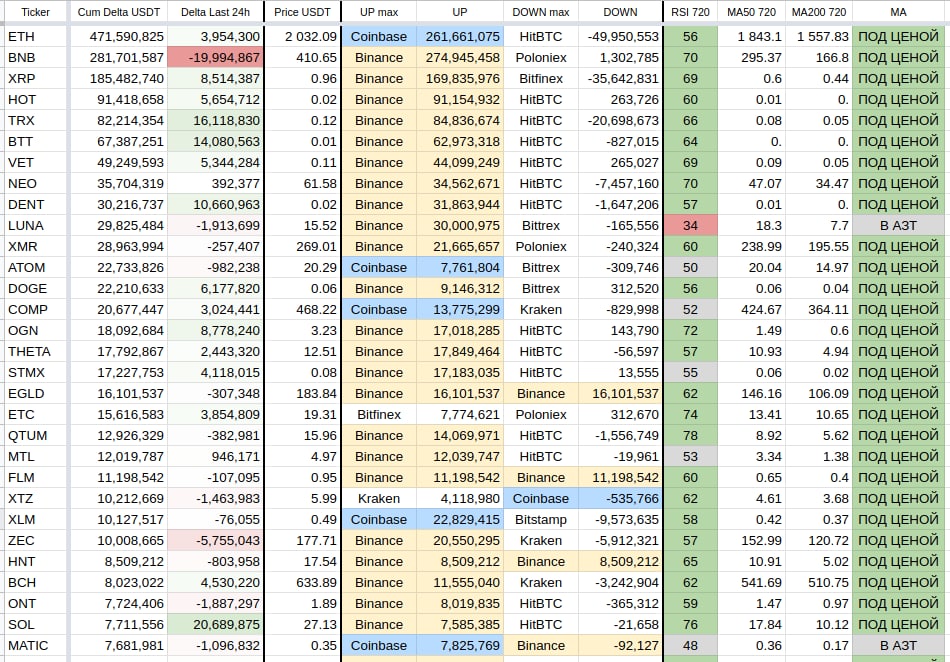Select XMR MA200 value 195.55
This screenshot has width=950, height=662.
[x=819, y=247]
